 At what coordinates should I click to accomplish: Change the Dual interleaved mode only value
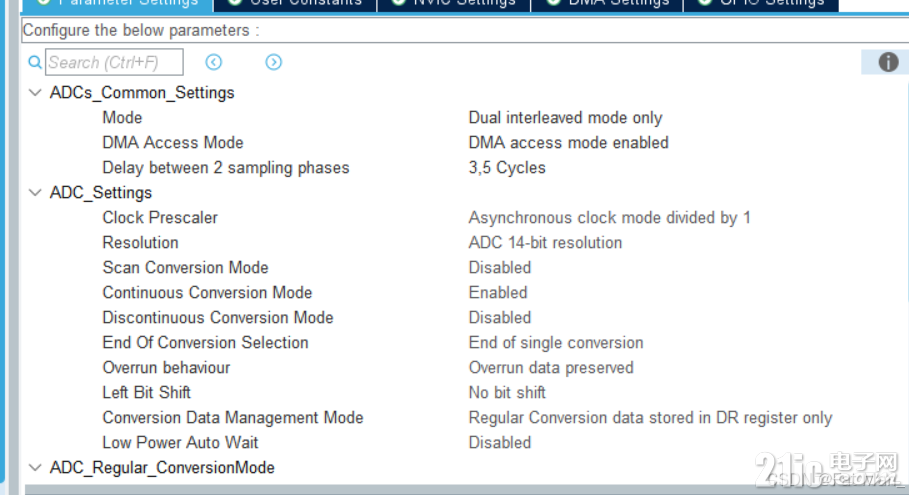click(x=565, y=118)
